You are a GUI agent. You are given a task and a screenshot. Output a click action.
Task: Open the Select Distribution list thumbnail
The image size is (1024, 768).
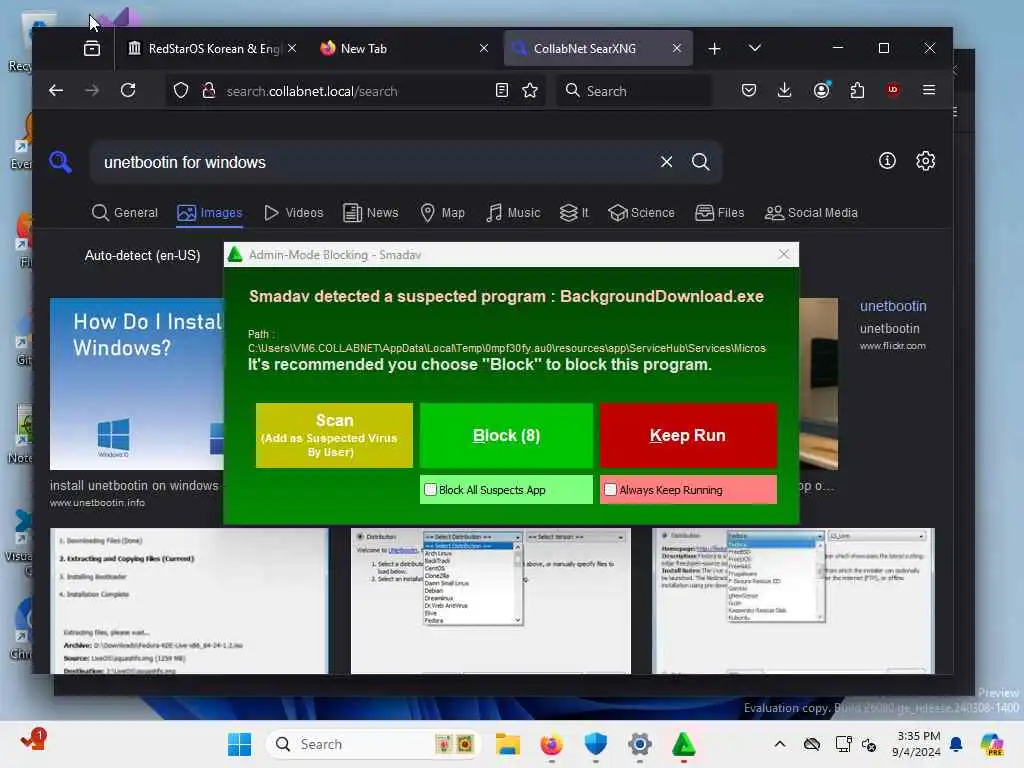[x=490, y=601]
